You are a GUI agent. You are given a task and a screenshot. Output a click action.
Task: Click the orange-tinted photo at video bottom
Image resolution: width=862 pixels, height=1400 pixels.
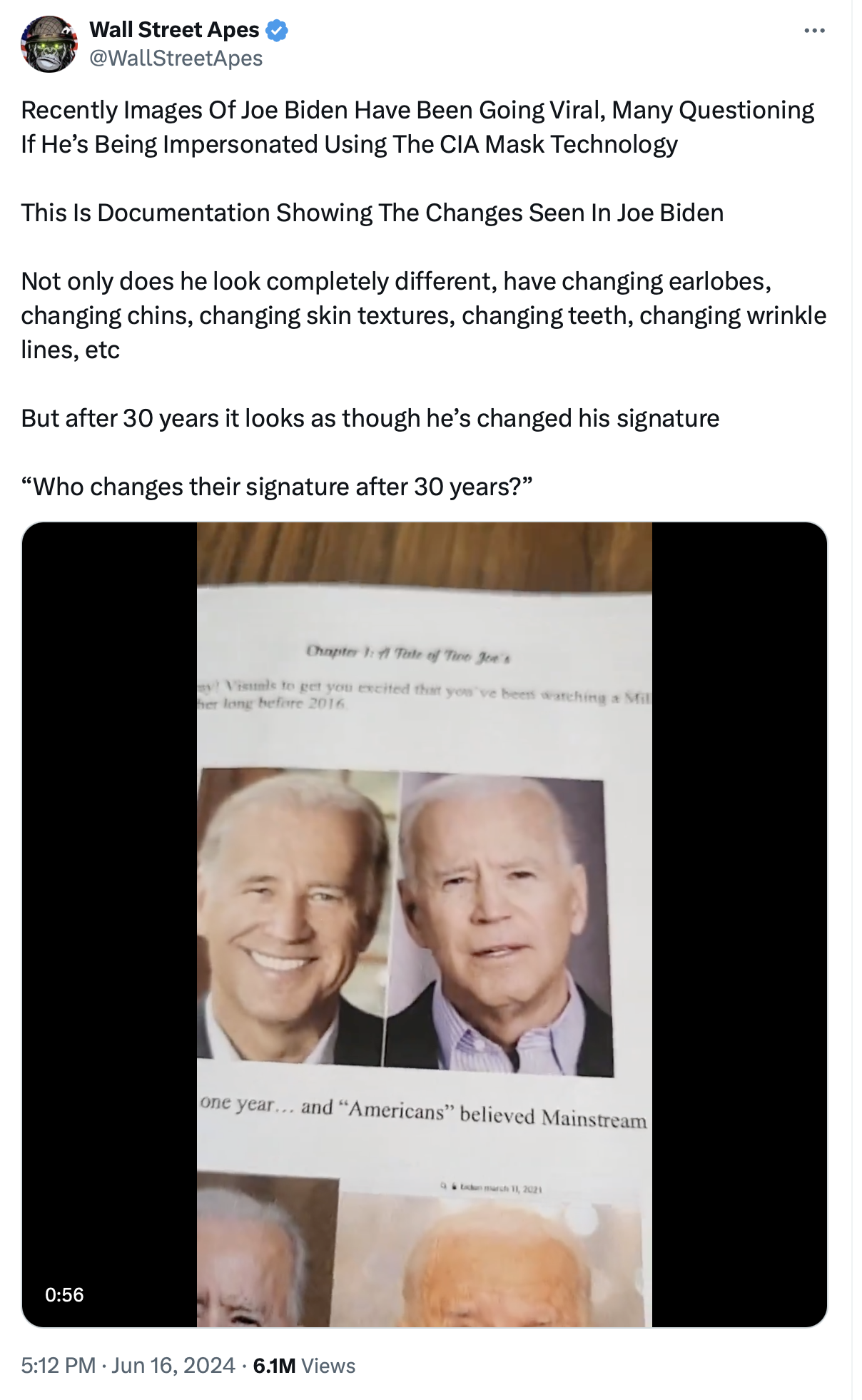point(490,1263)
